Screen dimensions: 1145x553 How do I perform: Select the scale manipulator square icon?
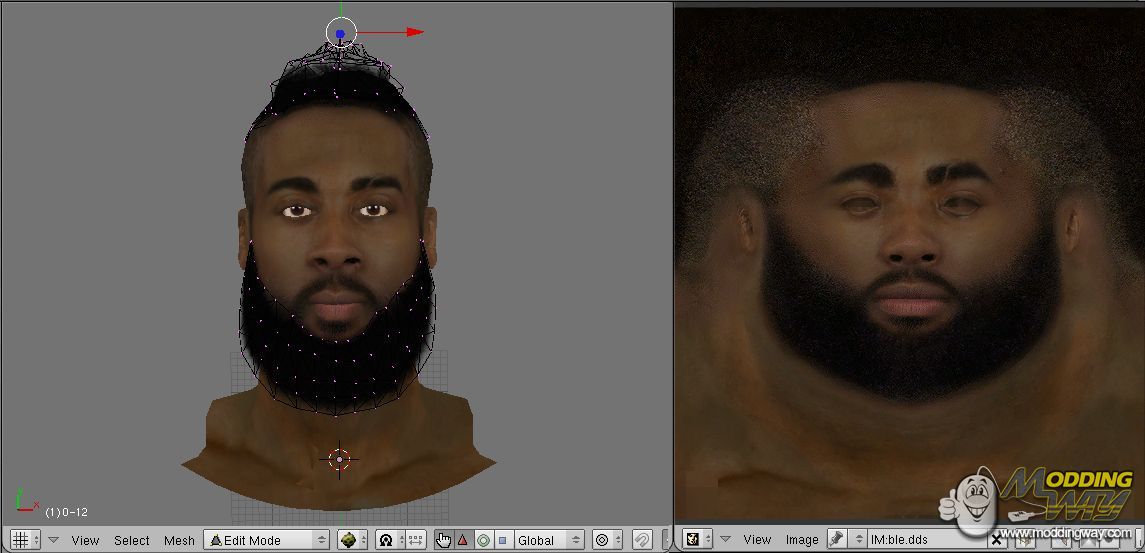click(502, 540)
